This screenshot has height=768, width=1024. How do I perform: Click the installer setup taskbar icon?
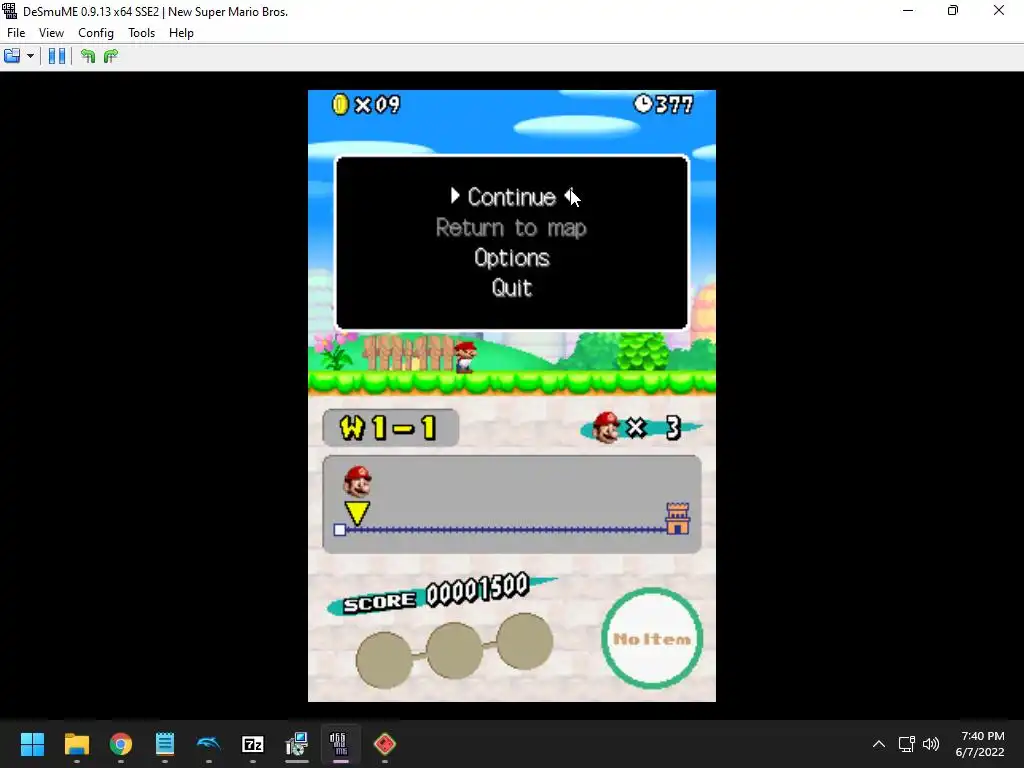coord(296,744)
